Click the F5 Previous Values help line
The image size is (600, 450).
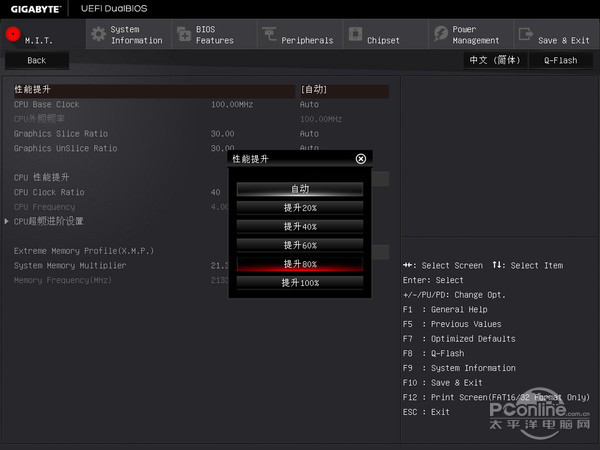pos(452,324)
